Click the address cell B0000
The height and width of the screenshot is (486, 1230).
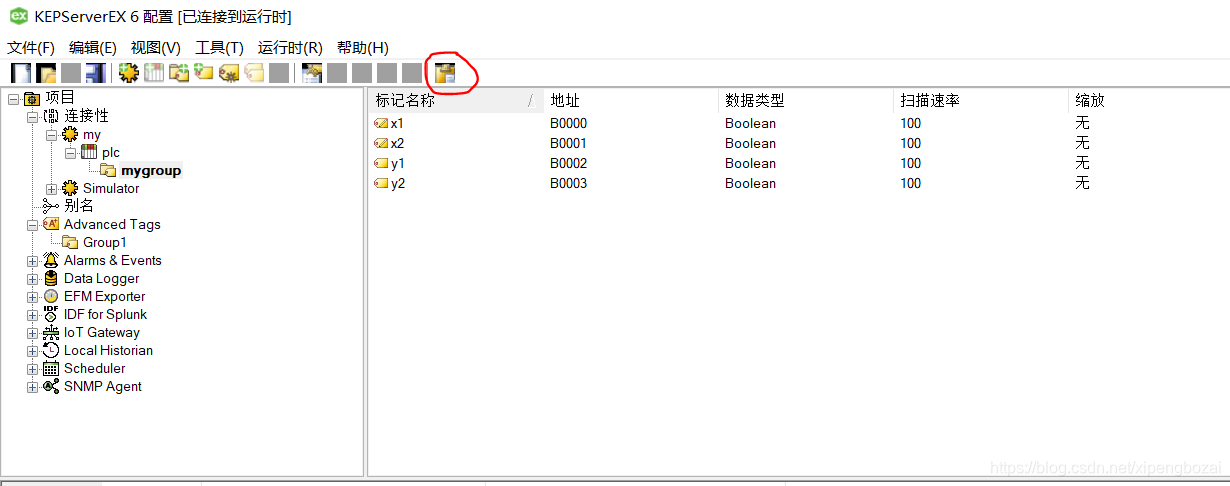[x=568, y=123]
